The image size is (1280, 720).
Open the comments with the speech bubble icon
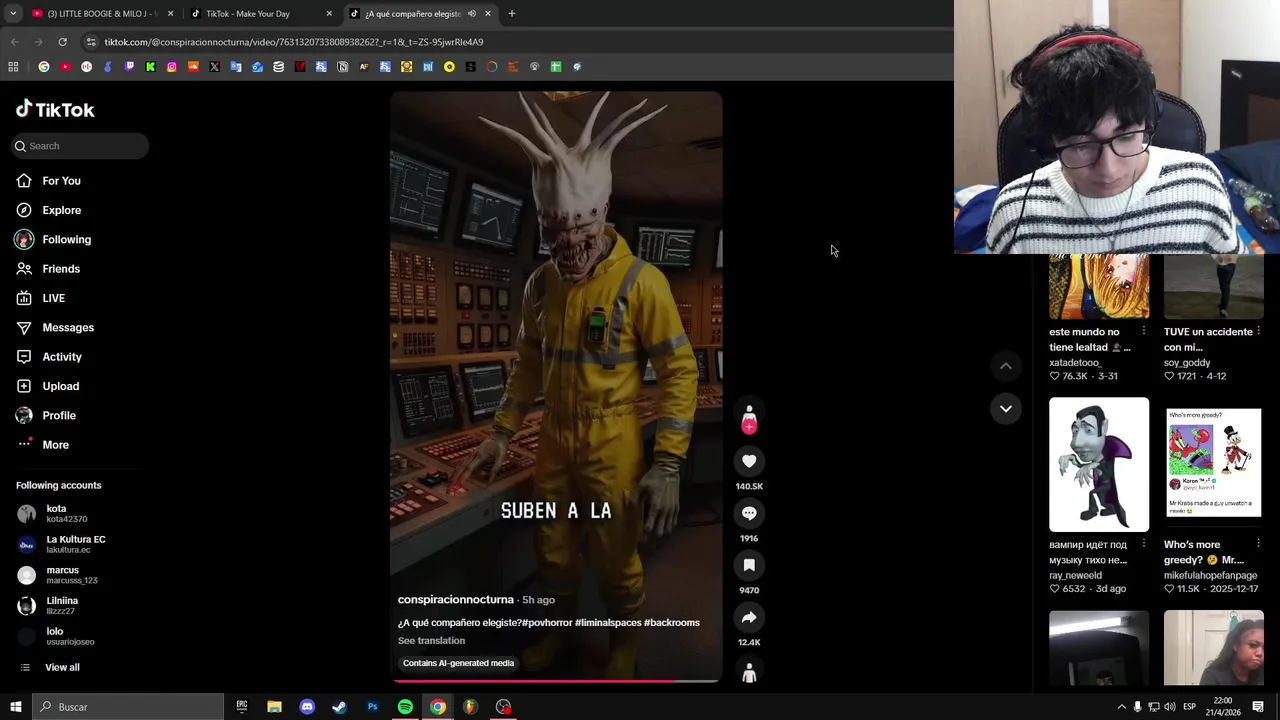[749, 513]
